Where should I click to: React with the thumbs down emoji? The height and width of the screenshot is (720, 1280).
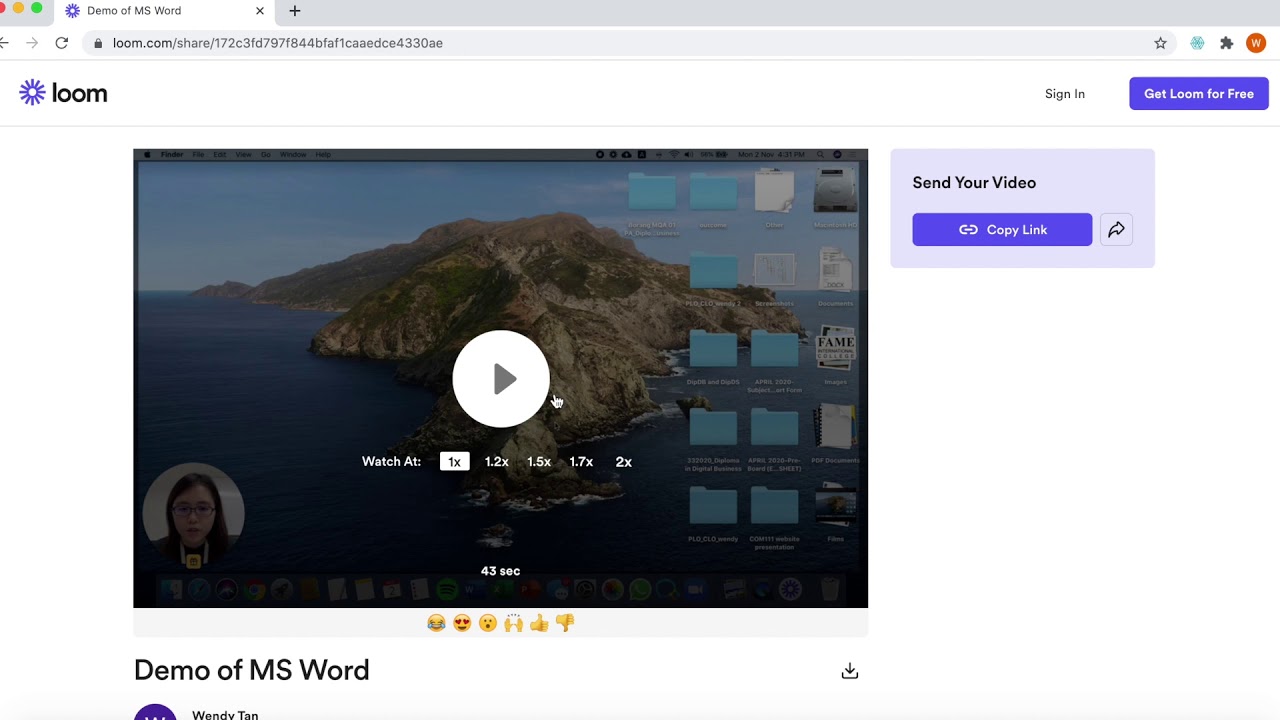point(565,623)
